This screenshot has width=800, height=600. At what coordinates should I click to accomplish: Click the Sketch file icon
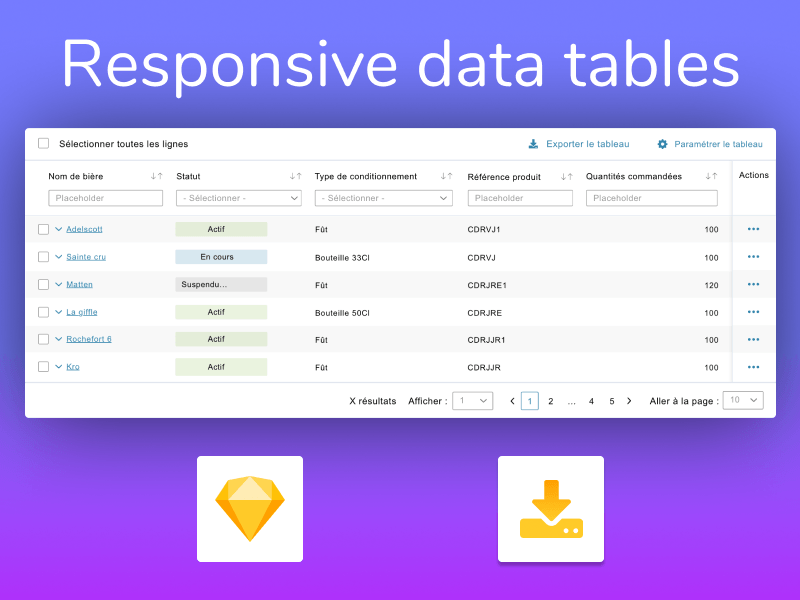coord(249,508)
